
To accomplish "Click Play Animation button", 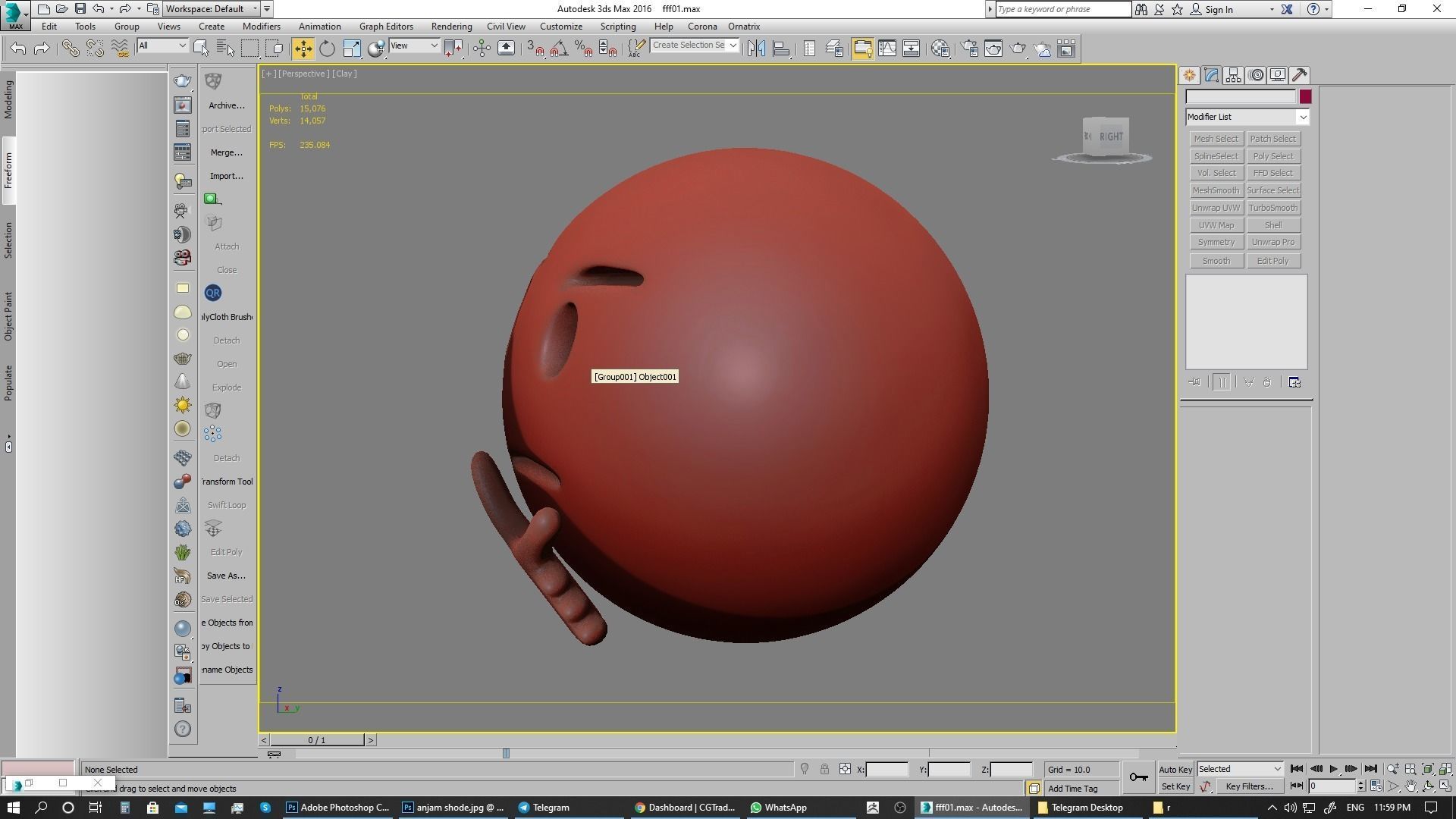I will point(1334,769).
